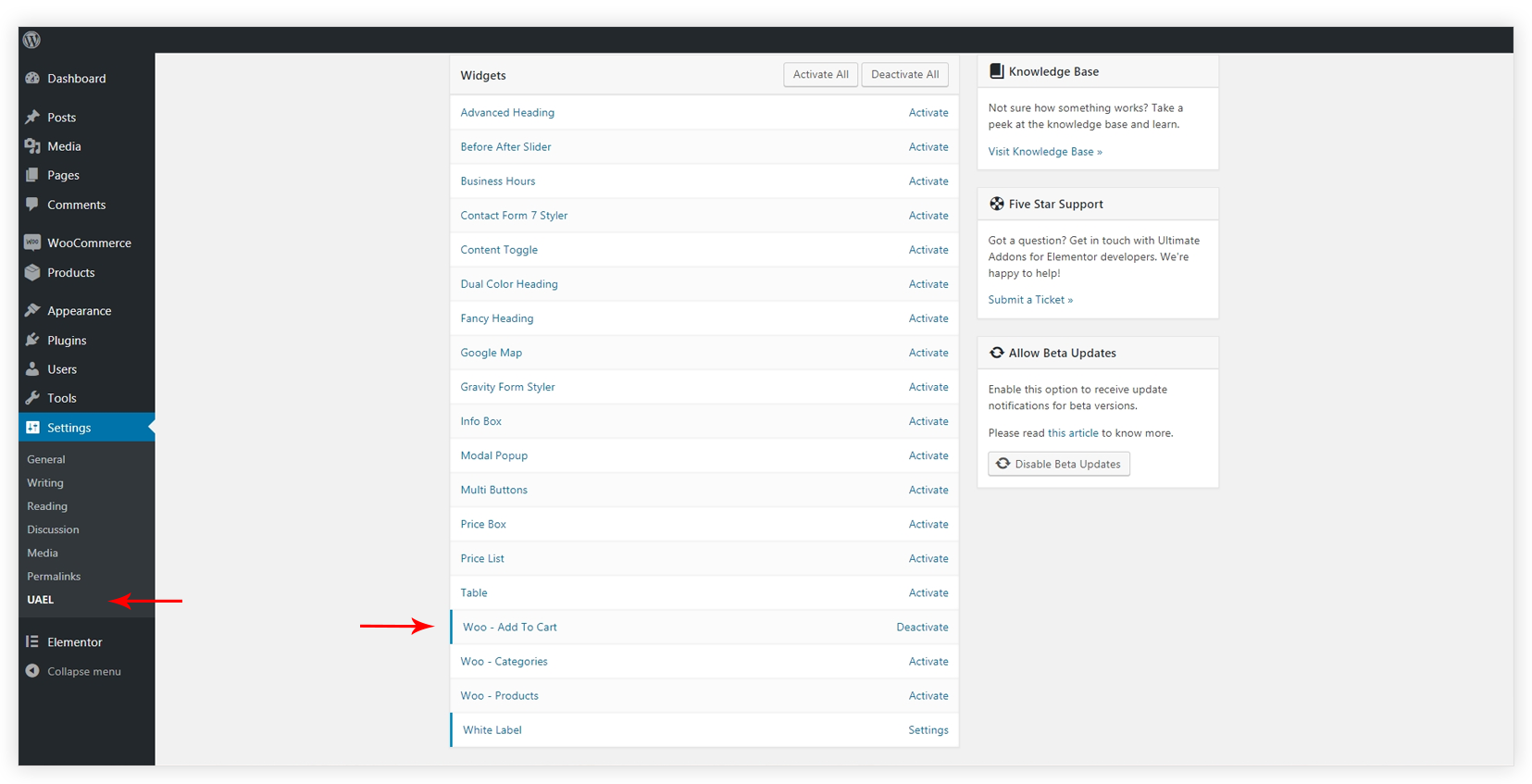The height and width of the screenshot is (784, 1532).
Task: Open Permalinks settings submenu
Action: pyautogui.click(x=54, y=576)
